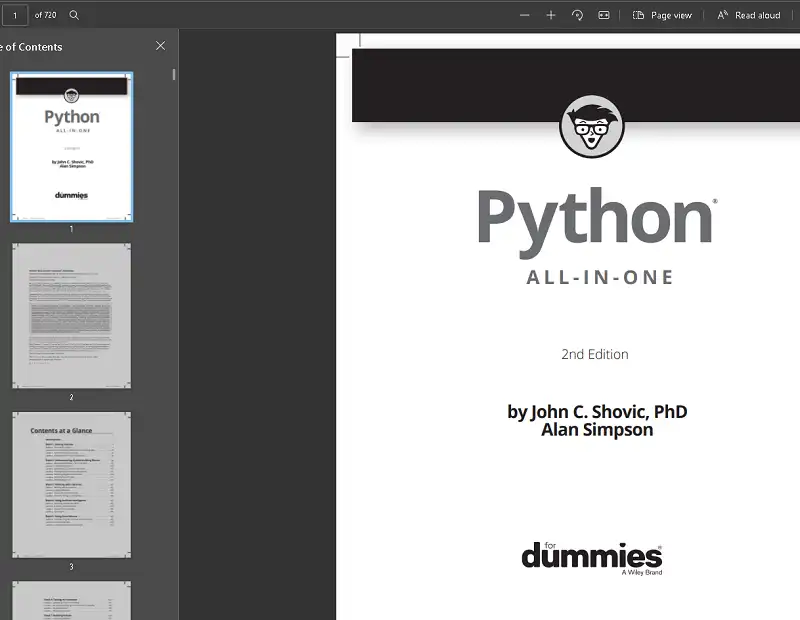
Task: Click the 'for dummies' brand logo
Action: (x=591, y=556)
